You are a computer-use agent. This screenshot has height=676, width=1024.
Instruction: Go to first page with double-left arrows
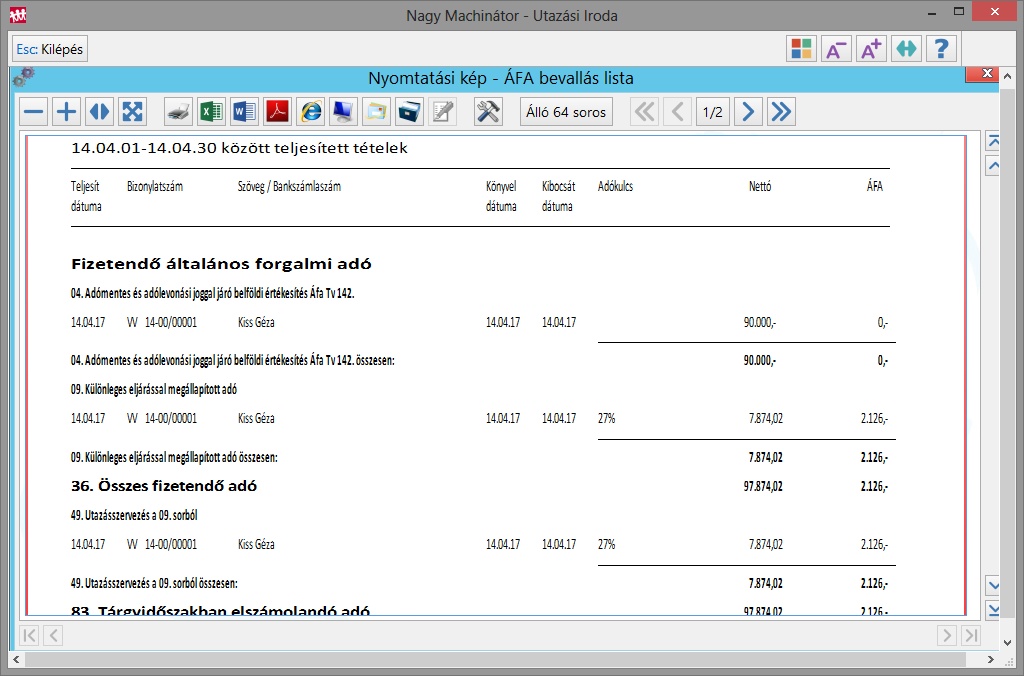coord(645,112)
